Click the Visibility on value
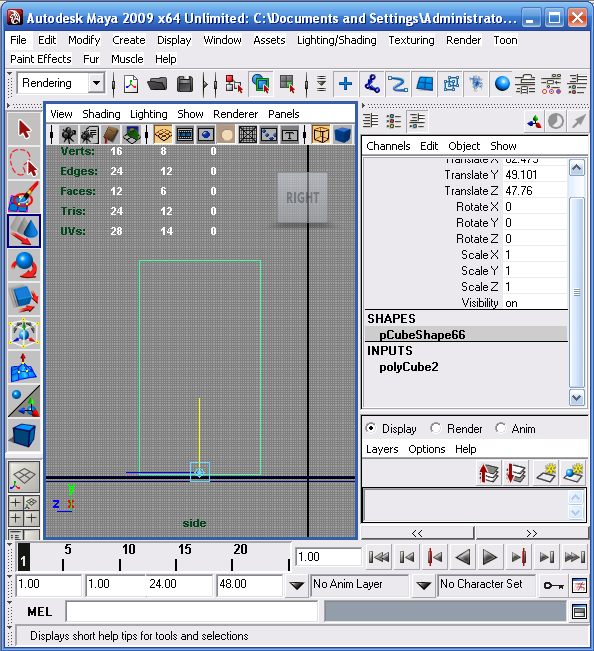Image resolution: width=594 pixels, height=651 pixels. [535, 303]
